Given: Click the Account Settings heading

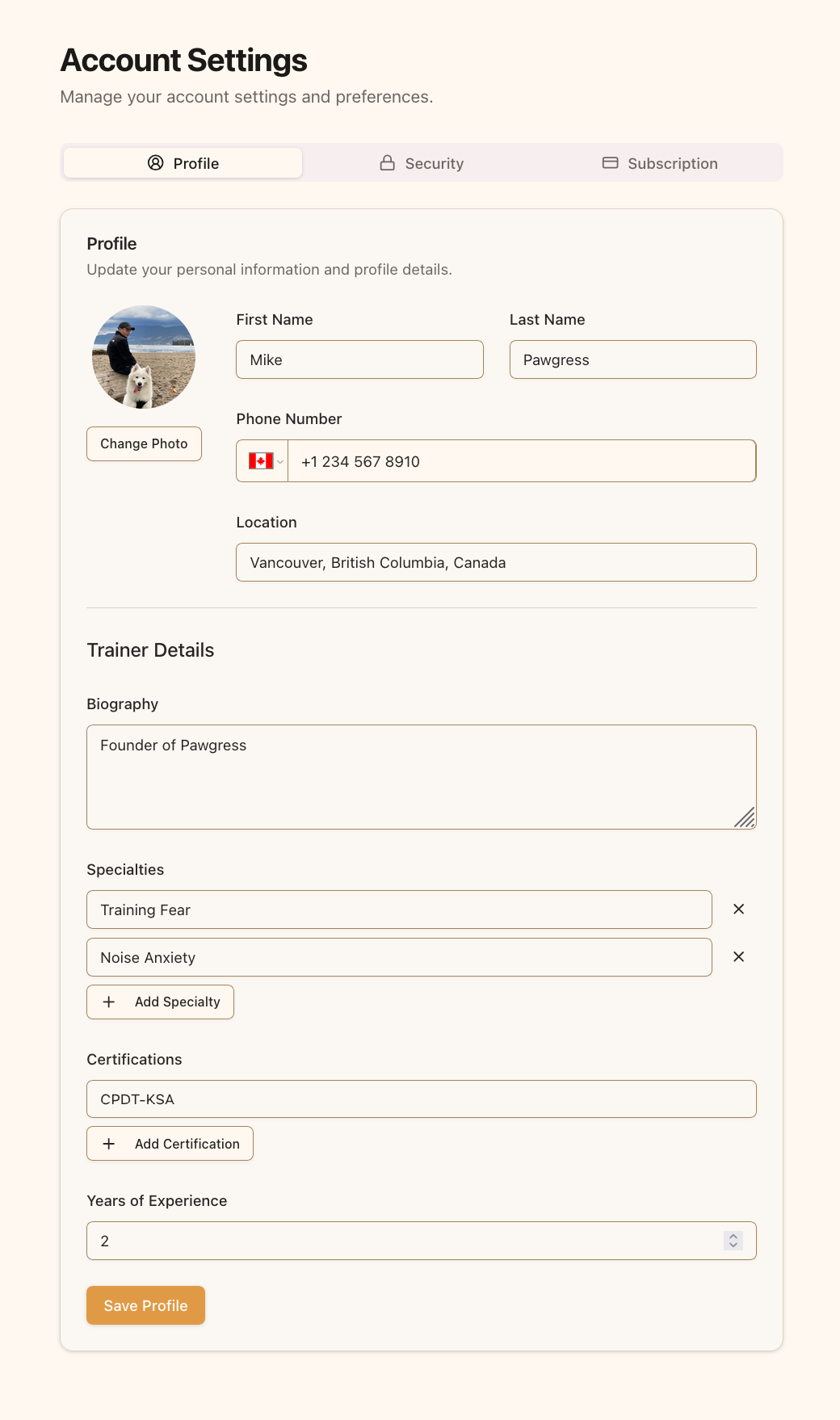Looking at the screenshot, I should point(183,61).
